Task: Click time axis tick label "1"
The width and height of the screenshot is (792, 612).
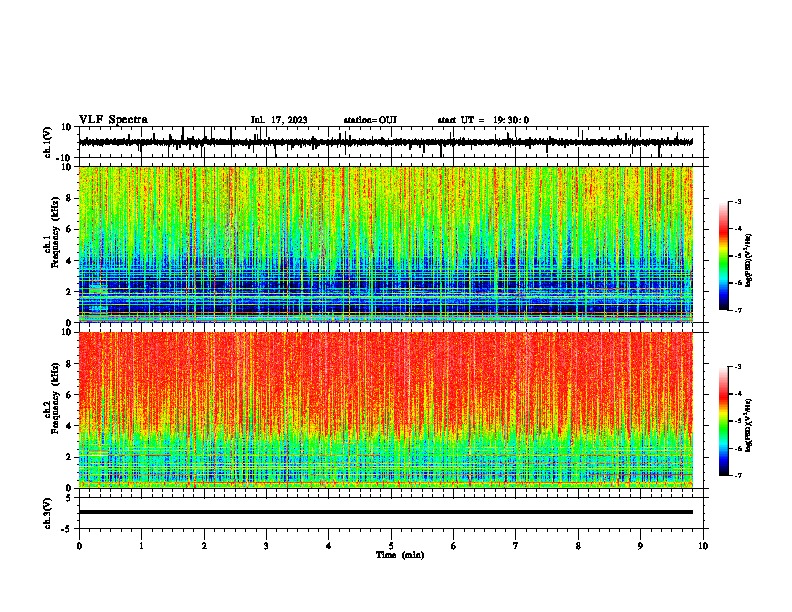Action: click(141, 546)
